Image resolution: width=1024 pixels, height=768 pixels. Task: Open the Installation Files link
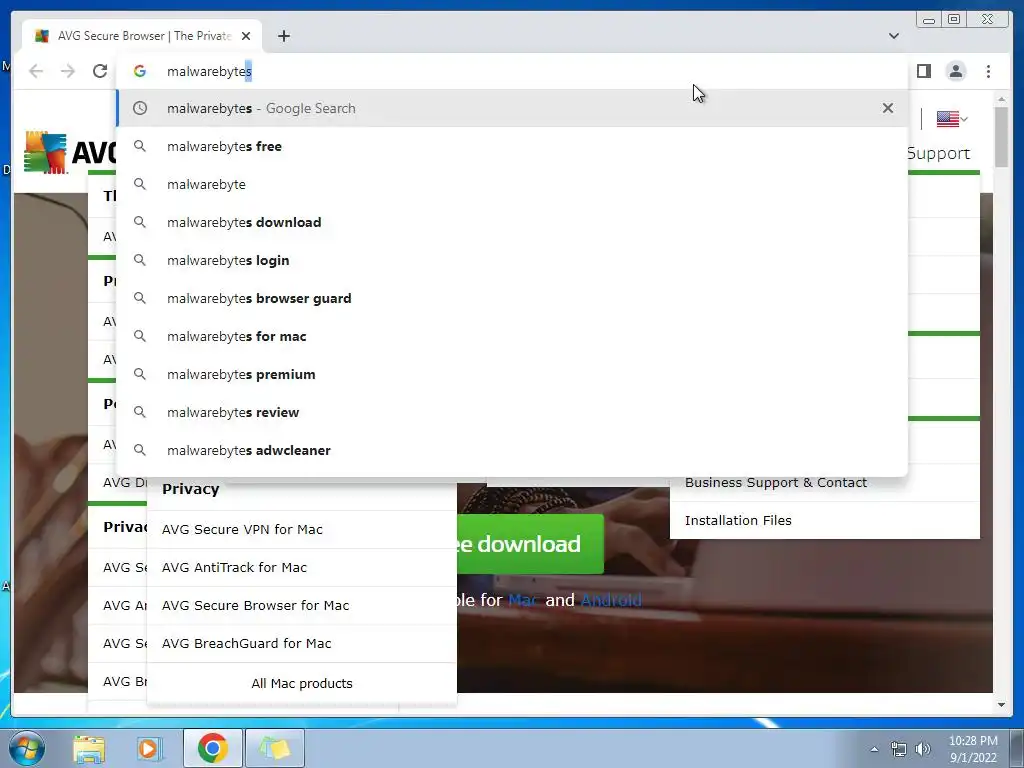(x=738, y=520)
